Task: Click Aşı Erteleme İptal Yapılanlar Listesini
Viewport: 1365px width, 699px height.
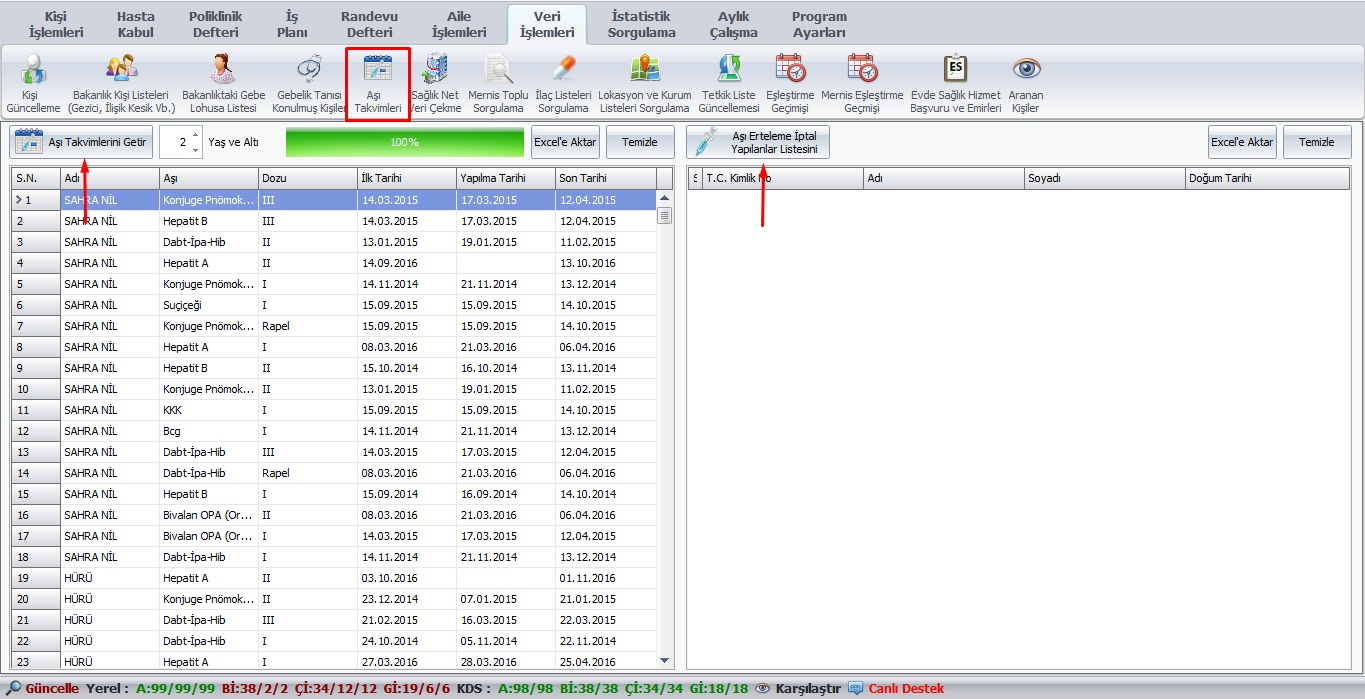Action: point(758,142)
